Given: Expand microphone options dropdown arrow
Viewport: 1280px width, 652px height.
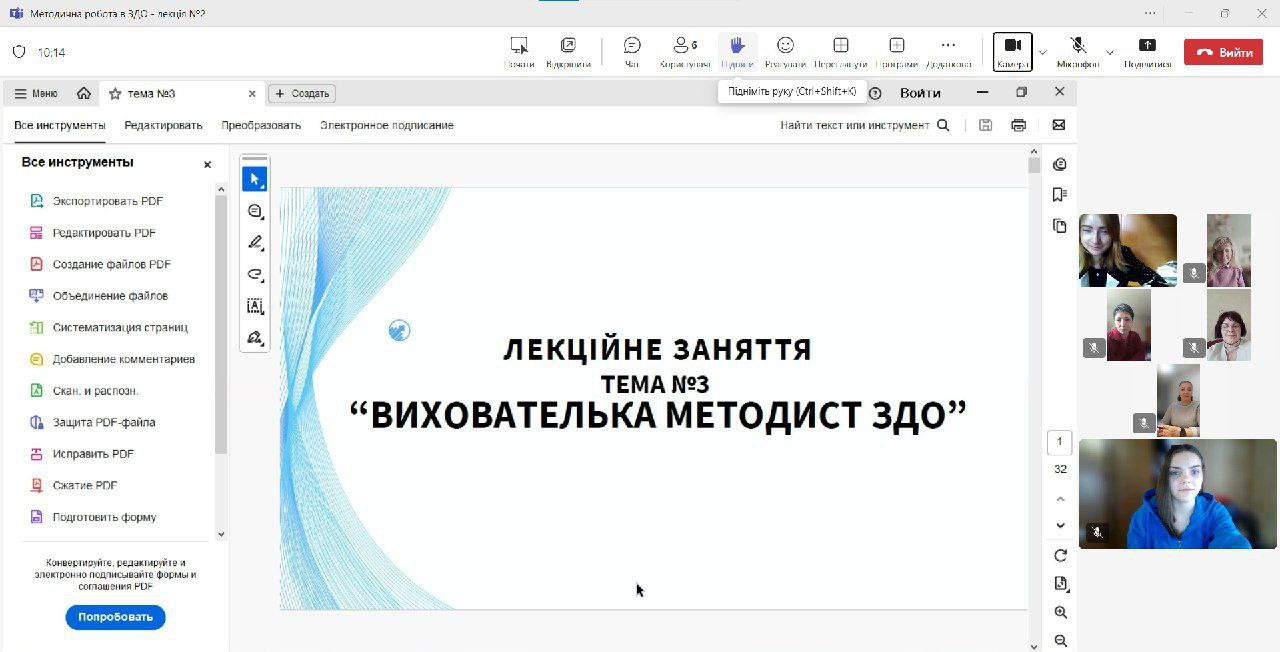Looking at the screenshot, I should 1109,52.
